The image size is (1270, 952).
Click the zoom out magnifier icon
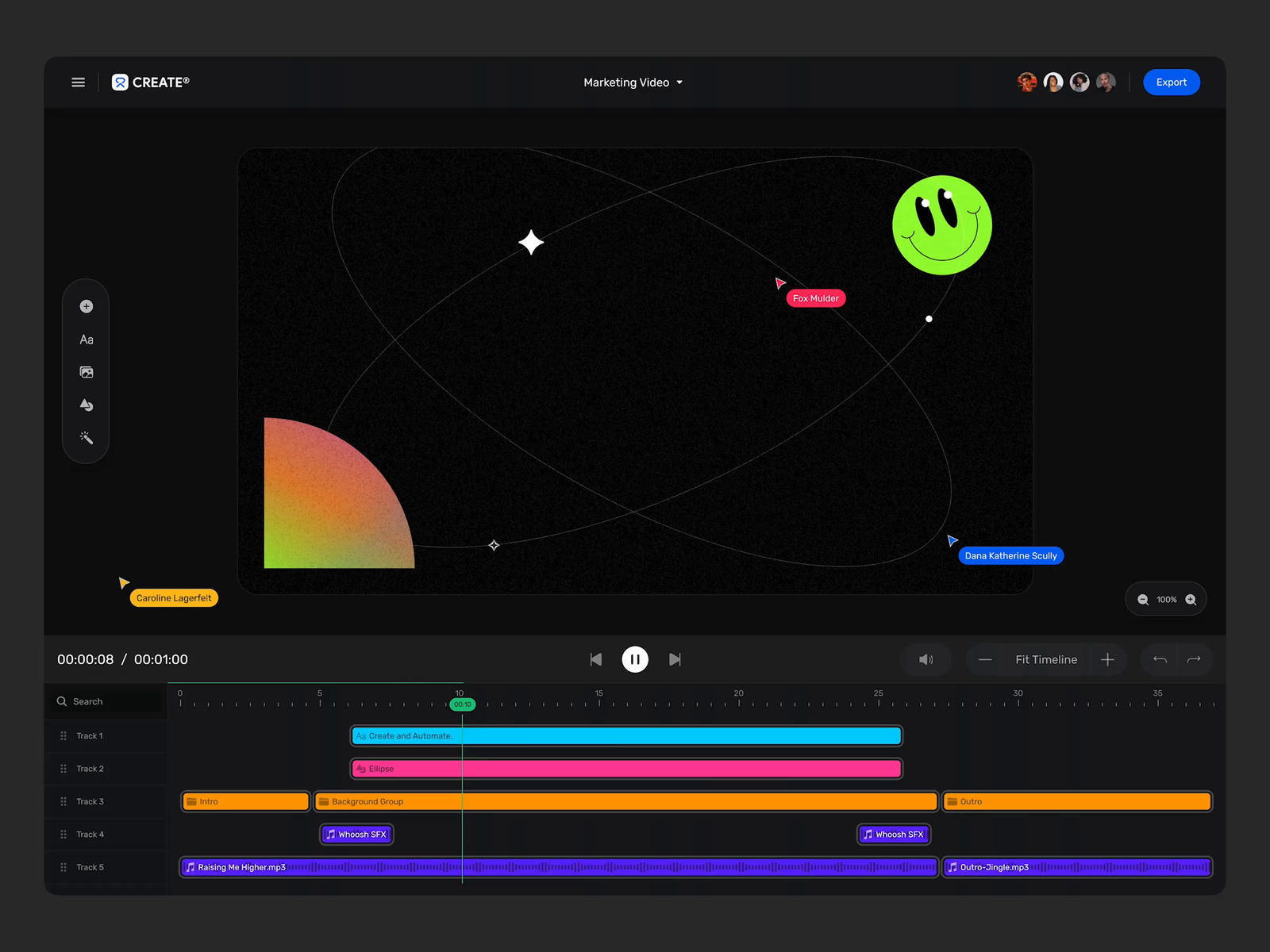(1143, 599)
